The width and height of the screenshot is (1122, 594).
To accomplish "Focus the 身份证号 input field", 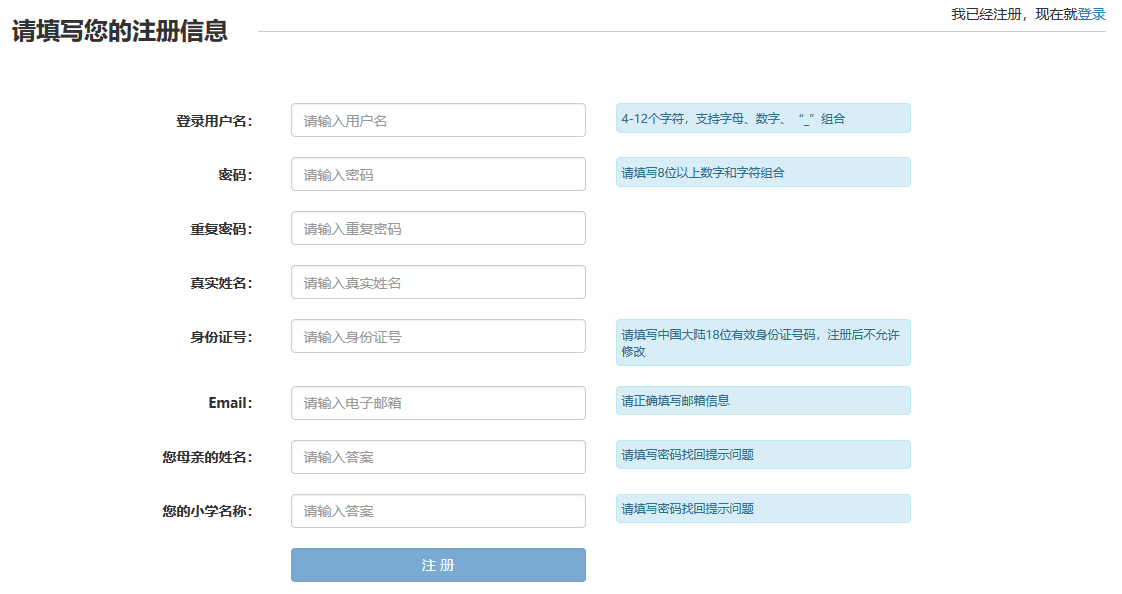I will pos(438,336).
